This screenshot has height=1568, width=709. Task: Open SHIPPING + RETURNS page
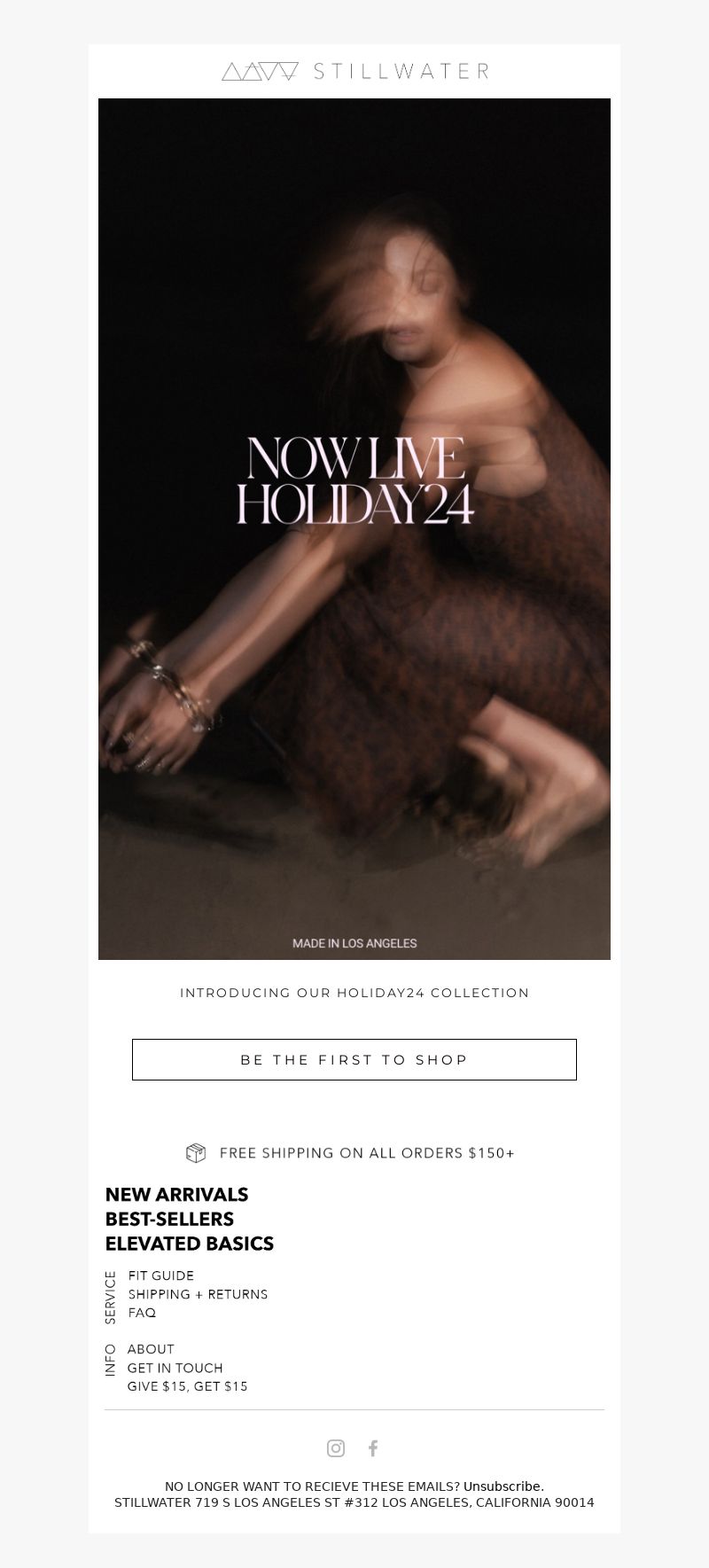coord(198,1294)
